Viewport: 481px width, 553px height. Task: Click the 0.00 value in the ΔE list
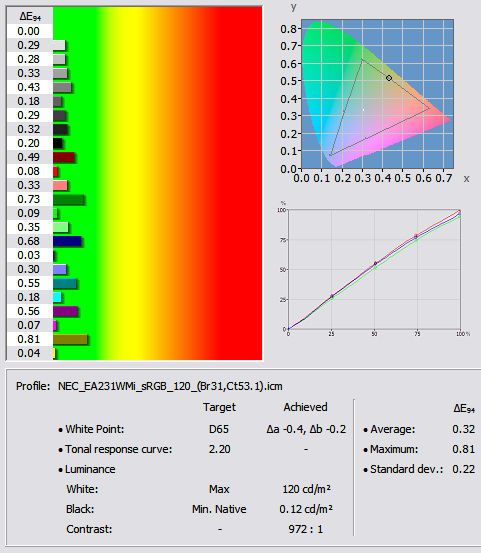(x=29, y=31)
